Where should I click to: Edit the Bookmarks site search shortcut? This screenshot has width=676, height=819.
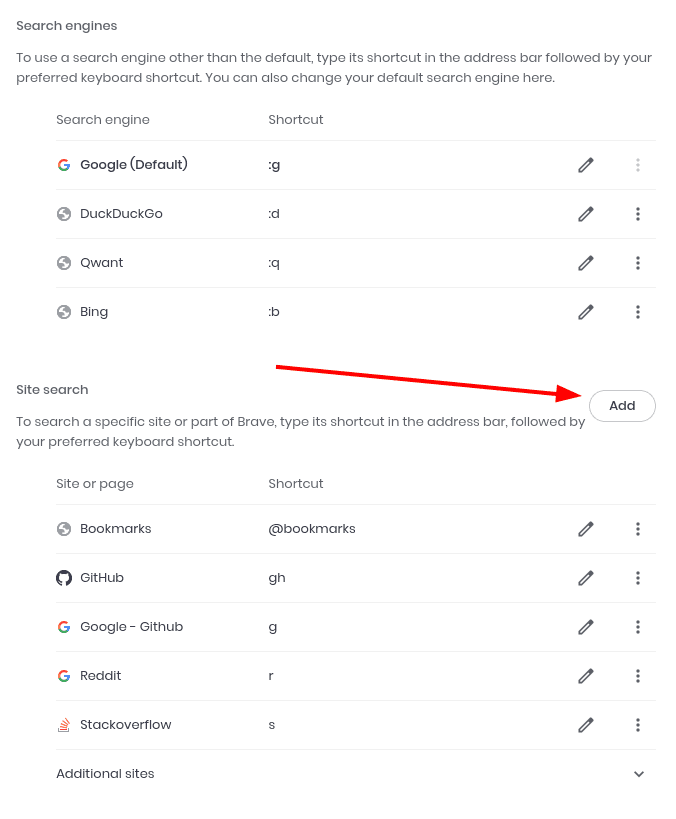[586, 529]
